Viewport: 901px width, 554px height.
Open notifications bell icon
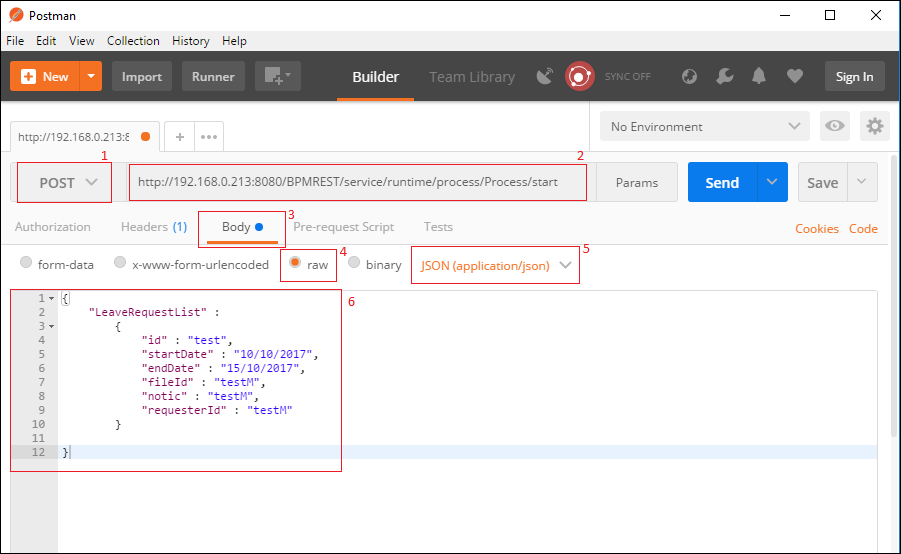click(x=759, y=76)
